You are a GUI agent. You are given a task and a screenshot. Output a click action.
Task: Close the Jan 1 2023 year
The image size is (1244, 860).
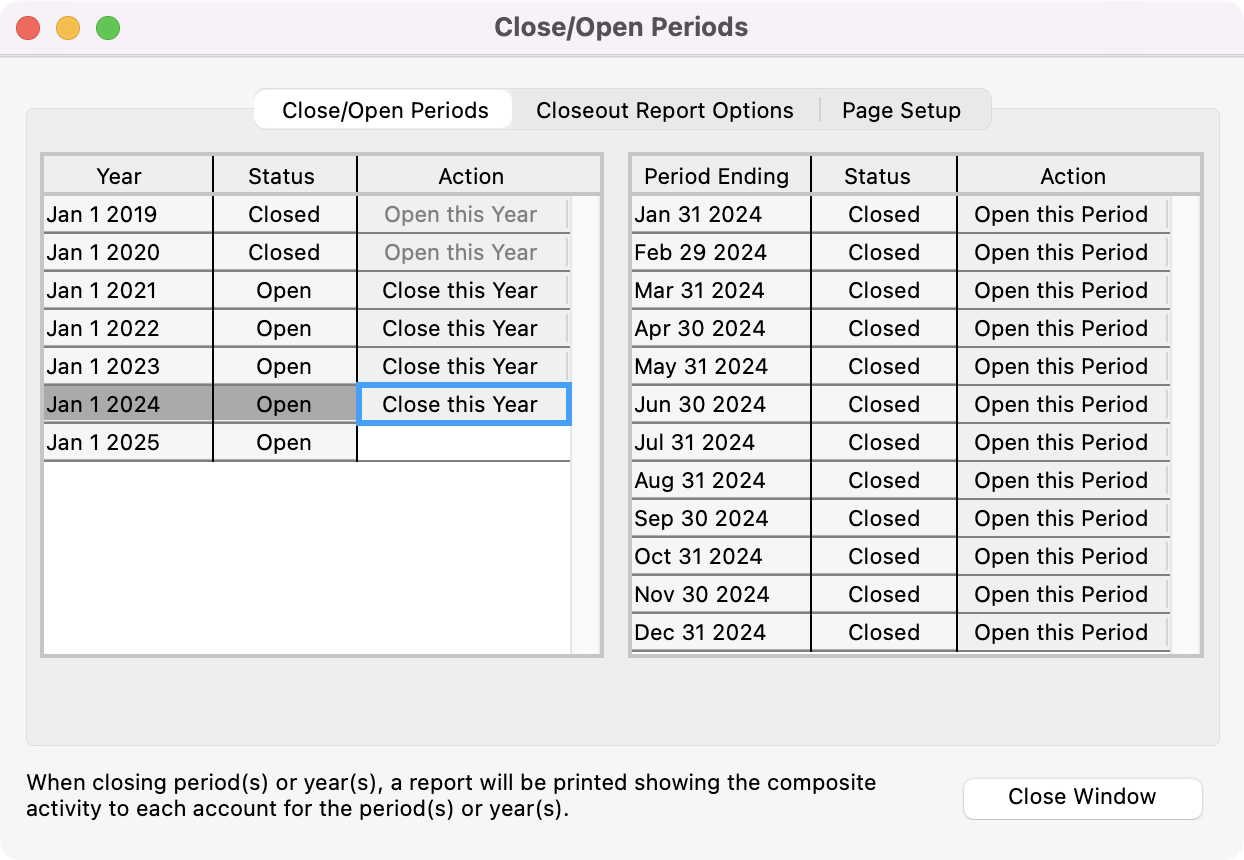461,367
